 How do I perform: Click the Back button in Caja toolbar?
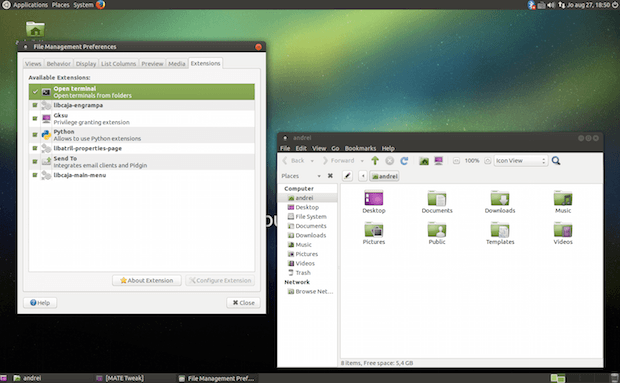(293, 161)
